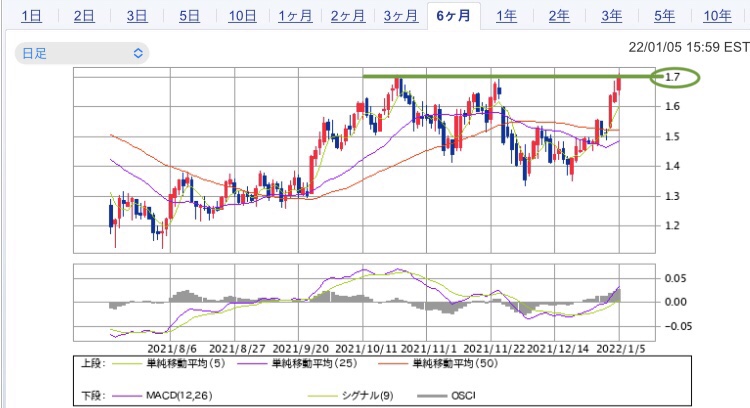This screenshot has height=408, width=750.
Task: Switch chart to 1ヶ月 view
Action: click(x=294, y=15)
